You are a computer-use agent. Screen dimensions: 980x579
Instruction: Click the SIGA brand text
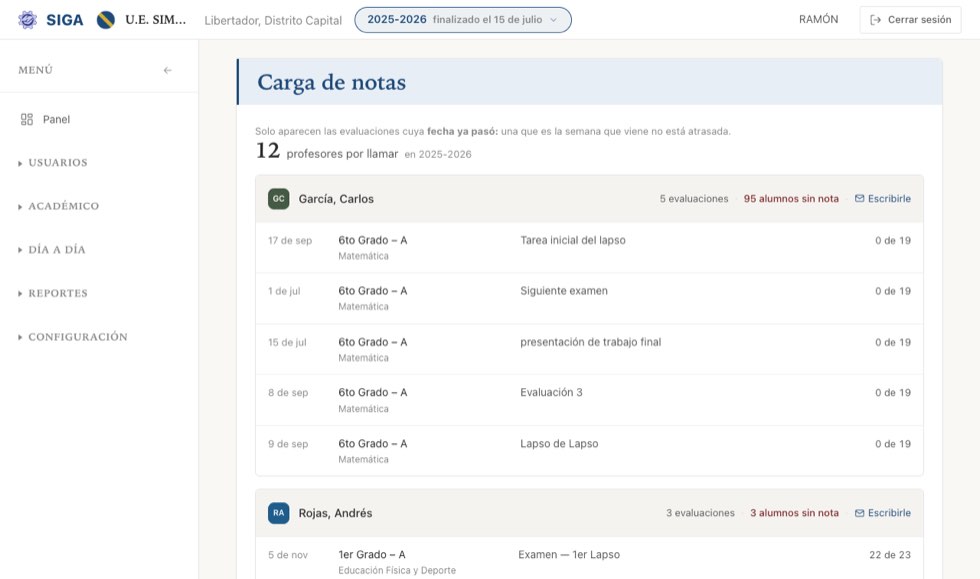point(64,20)
